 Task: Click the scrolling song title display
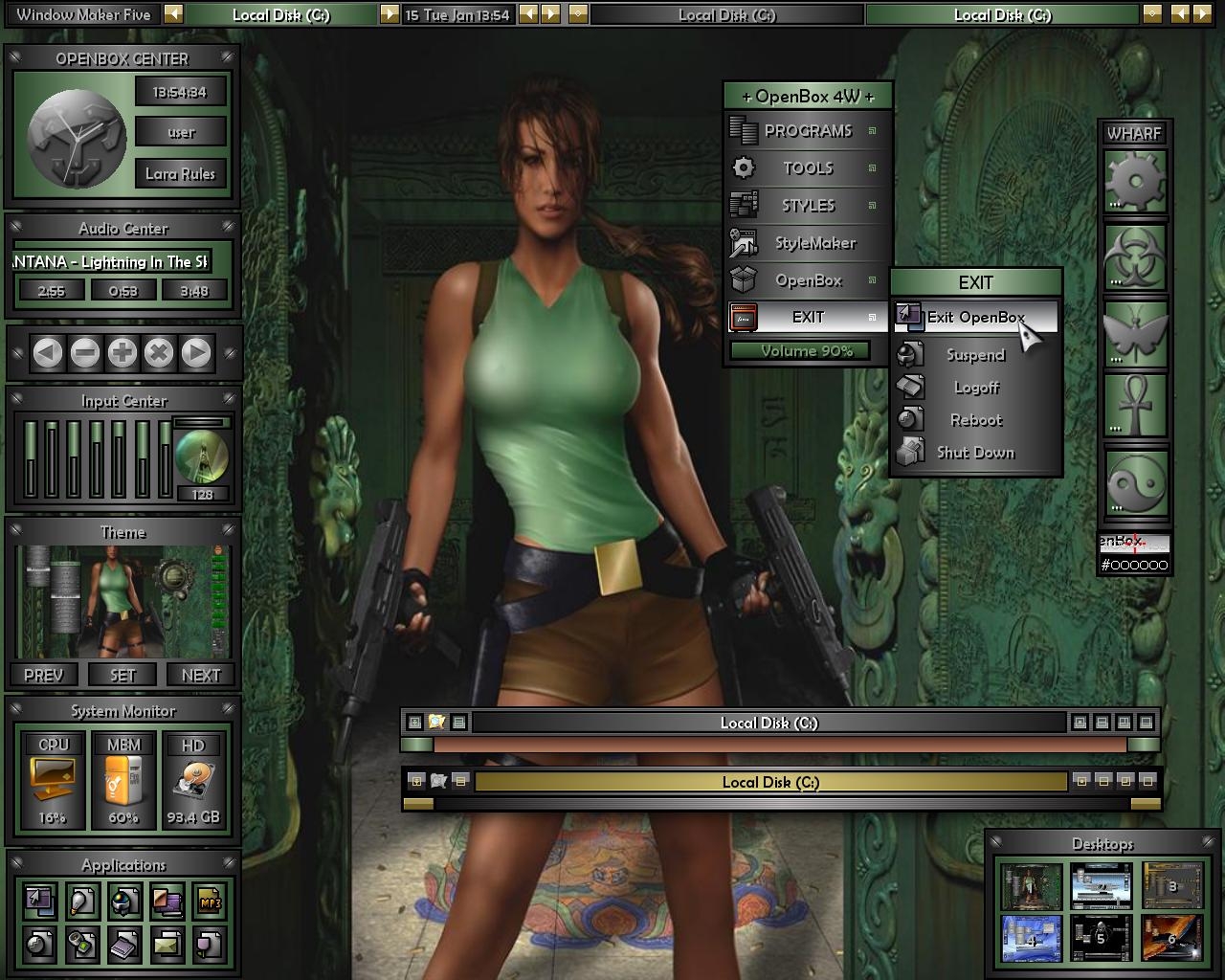[x=111, y=261]
